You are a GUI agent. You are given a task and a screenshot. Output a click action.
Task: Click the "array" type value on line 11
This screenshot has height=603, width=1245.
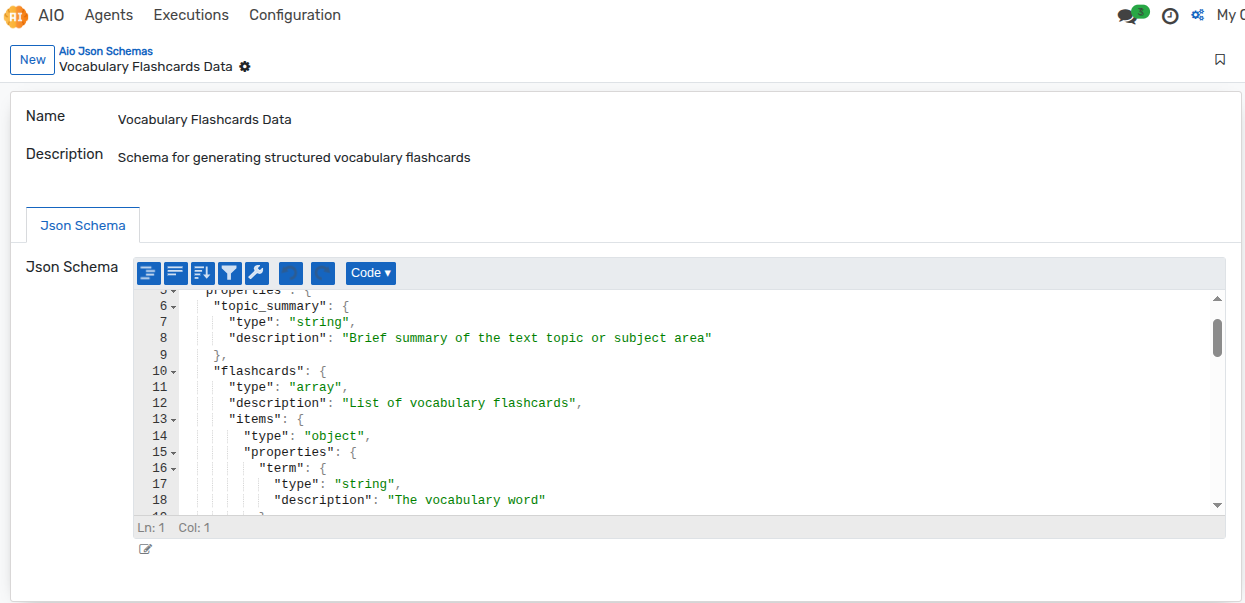tap(316, 388)
